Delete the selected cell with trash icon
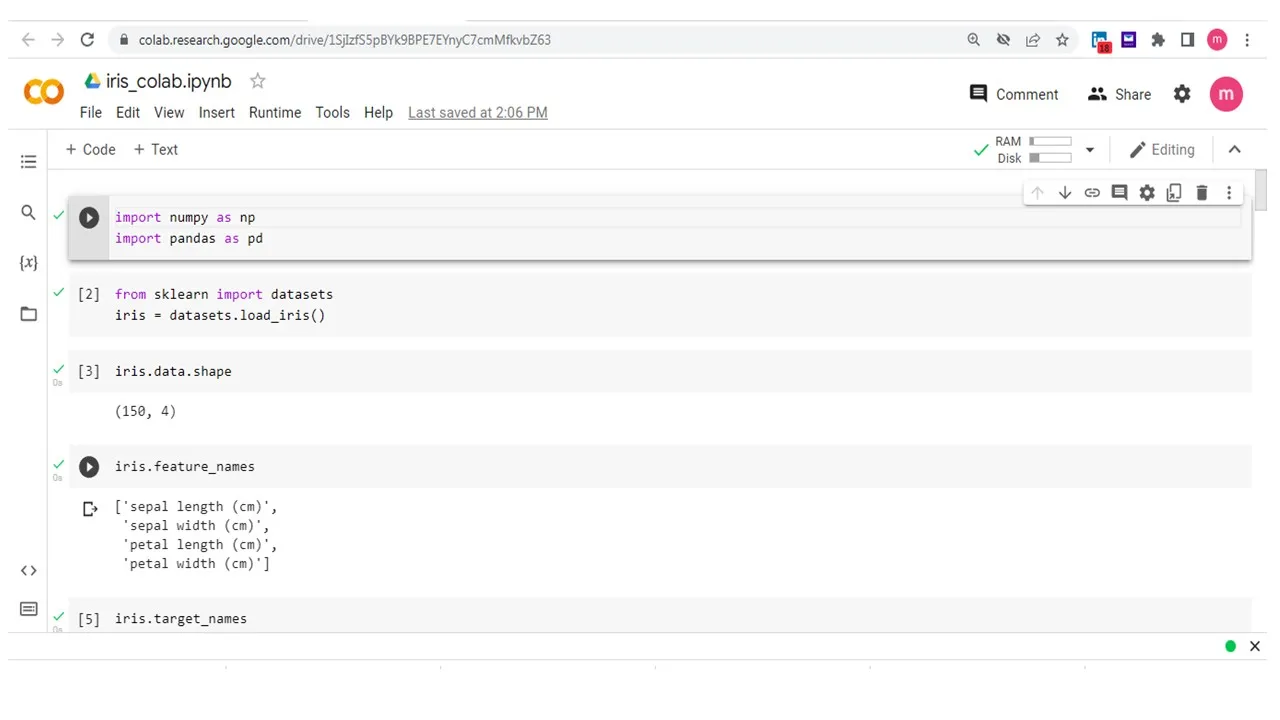Viewport: 1280px width, 720px height. pos(1202,193)
